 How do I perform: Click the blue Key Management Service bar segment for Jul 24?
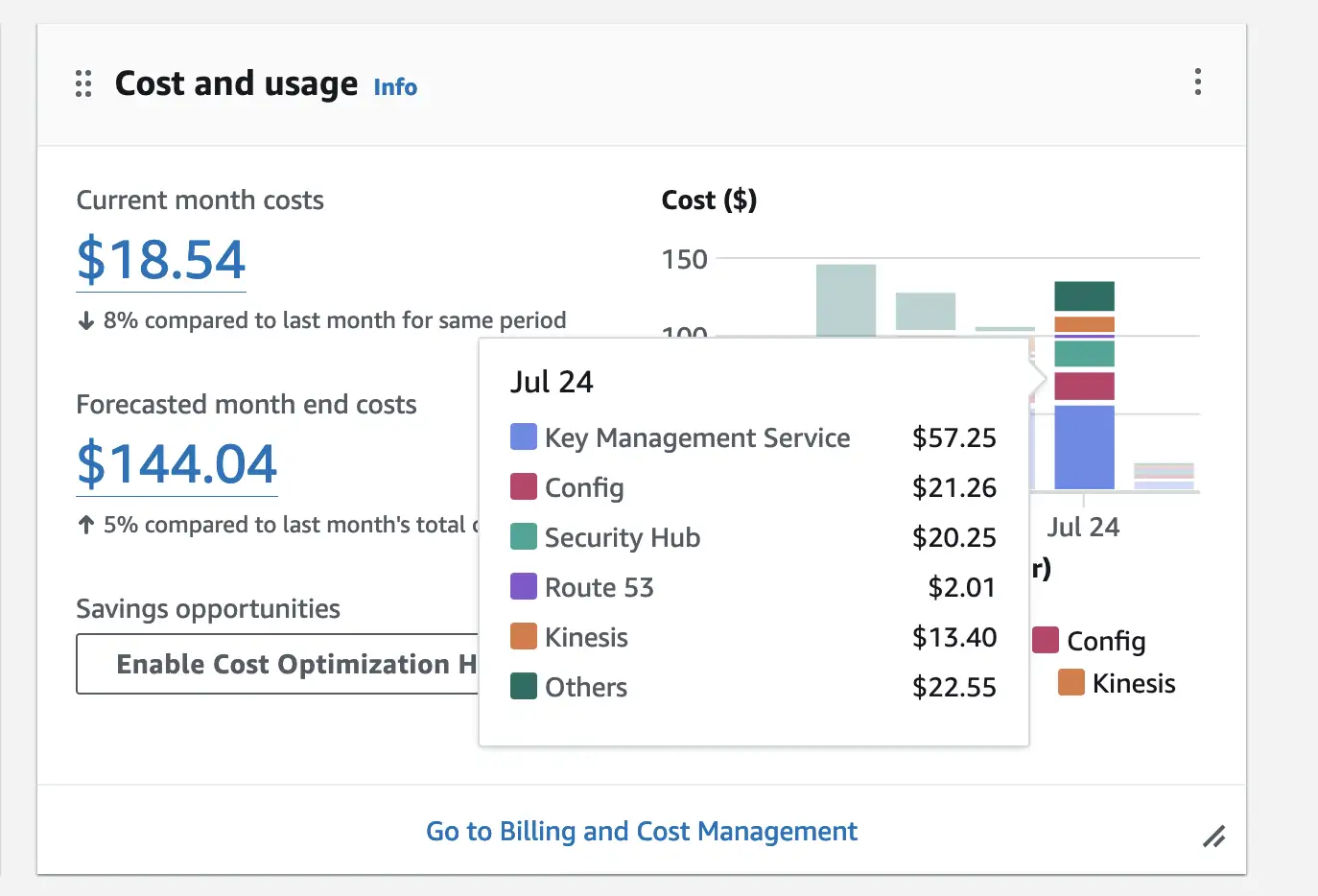pyautogui.click(x=1084, y=447)
